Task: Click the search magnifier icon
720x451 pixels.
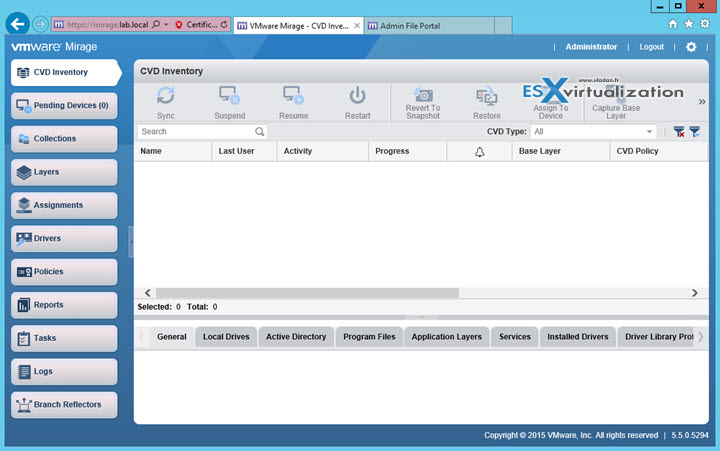Action: (x=259, y=132)
